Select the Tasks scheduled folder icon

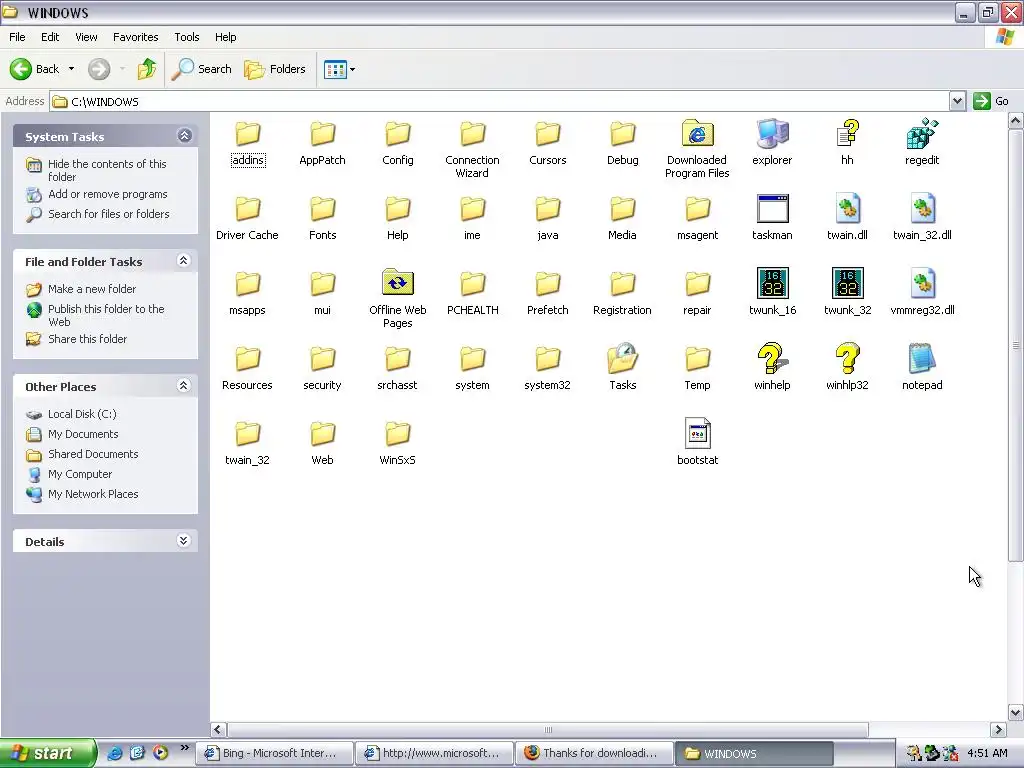coord(622,359)
